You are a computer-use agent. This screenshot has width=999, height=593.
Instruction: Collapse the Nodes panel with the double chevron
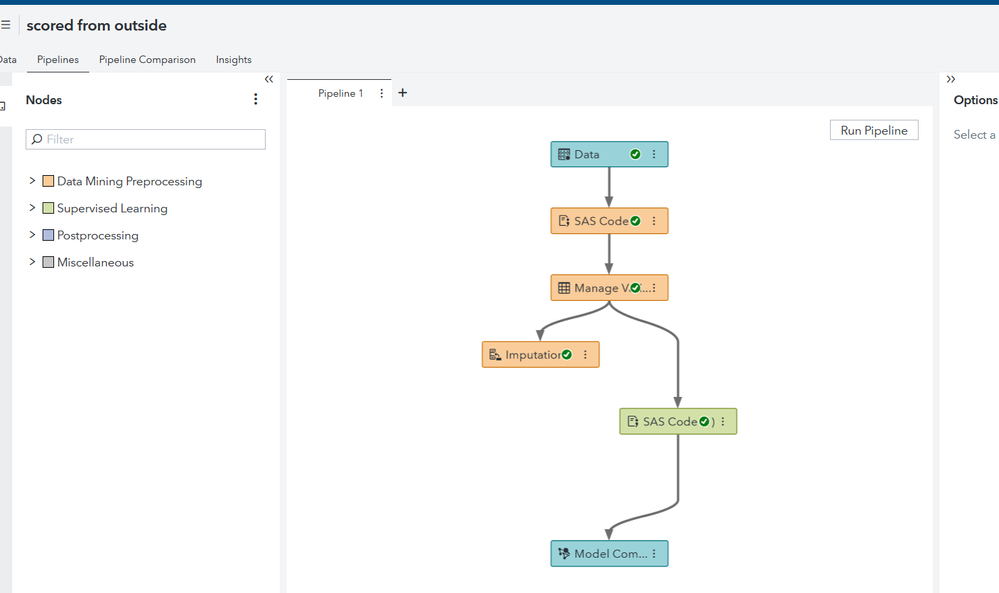[x=268, y=79]
